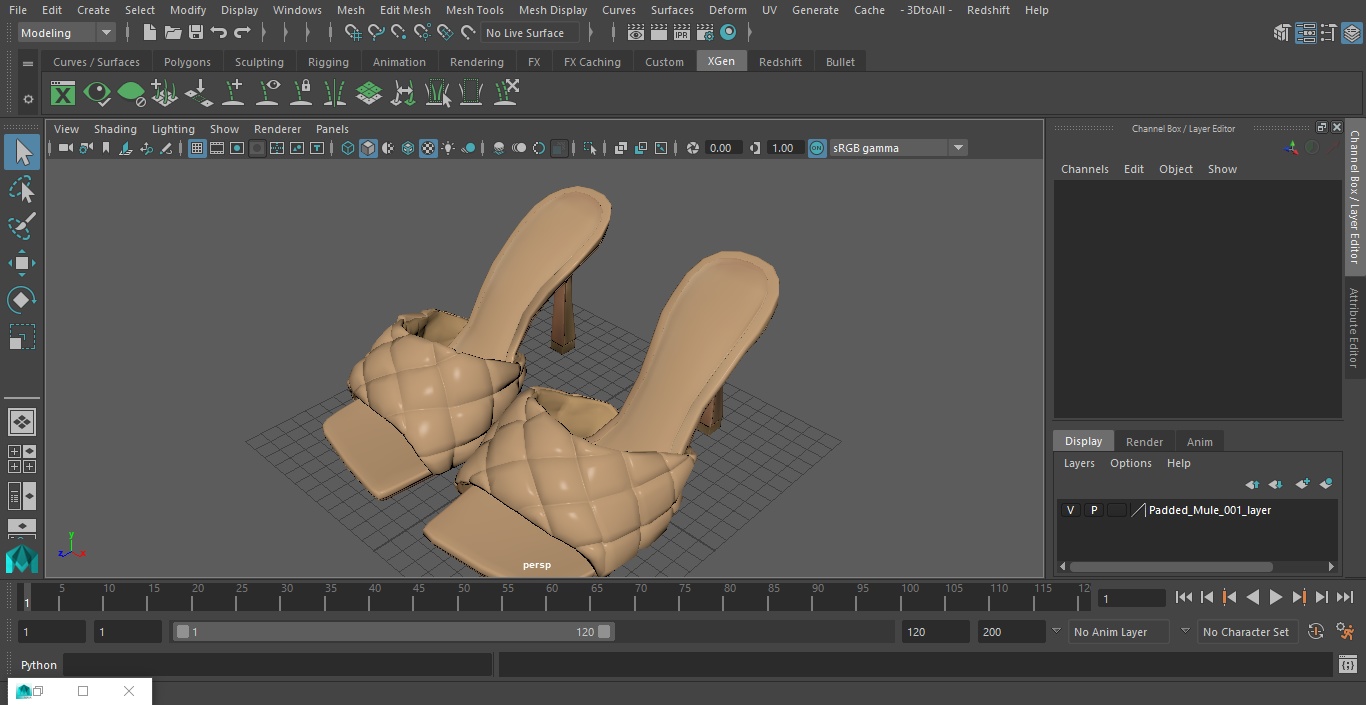
Task: Create new layer icon in Layer Editor
Action: (1301, 484)
